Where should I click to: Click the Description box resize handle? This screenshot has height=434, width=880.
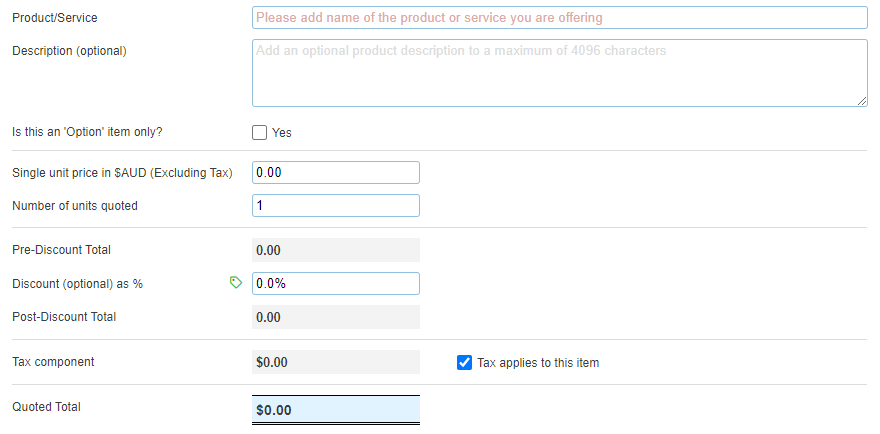pyautogui.click(x=862, y=101)
